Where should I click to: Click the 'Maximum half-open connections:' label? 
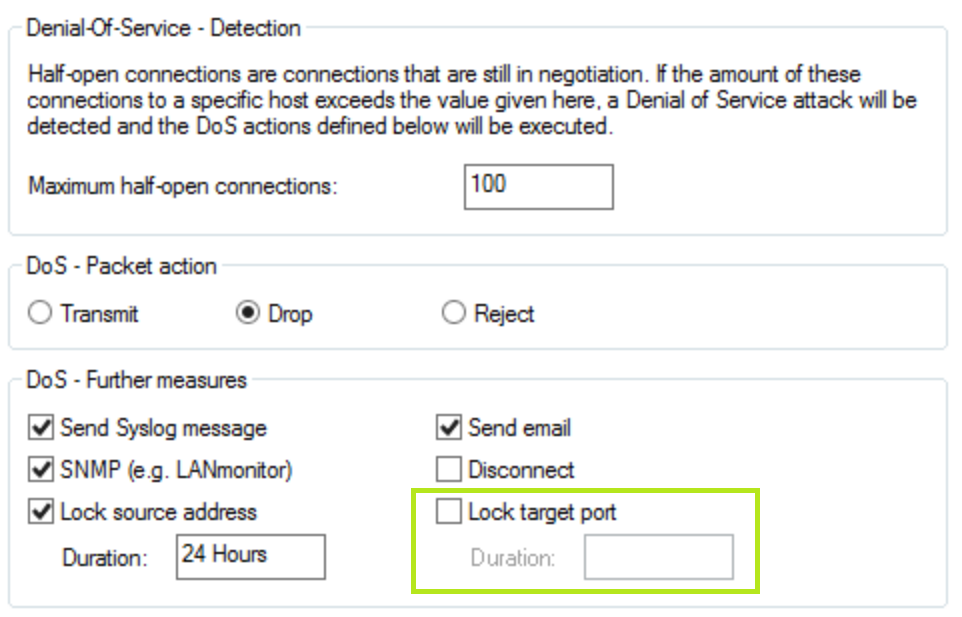coord(183,187)
